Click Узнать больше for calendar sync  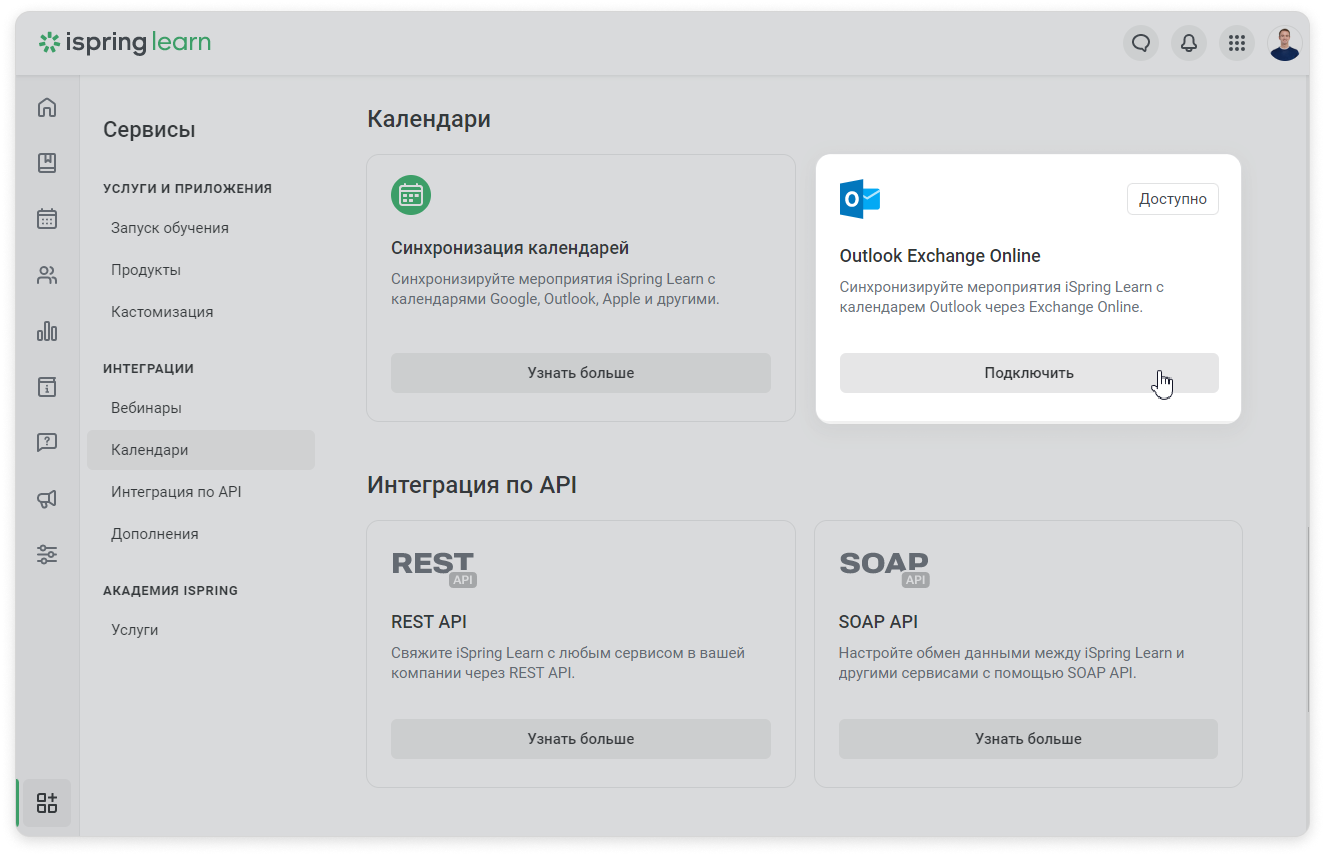pyautogui.click(x=581, y=373)
